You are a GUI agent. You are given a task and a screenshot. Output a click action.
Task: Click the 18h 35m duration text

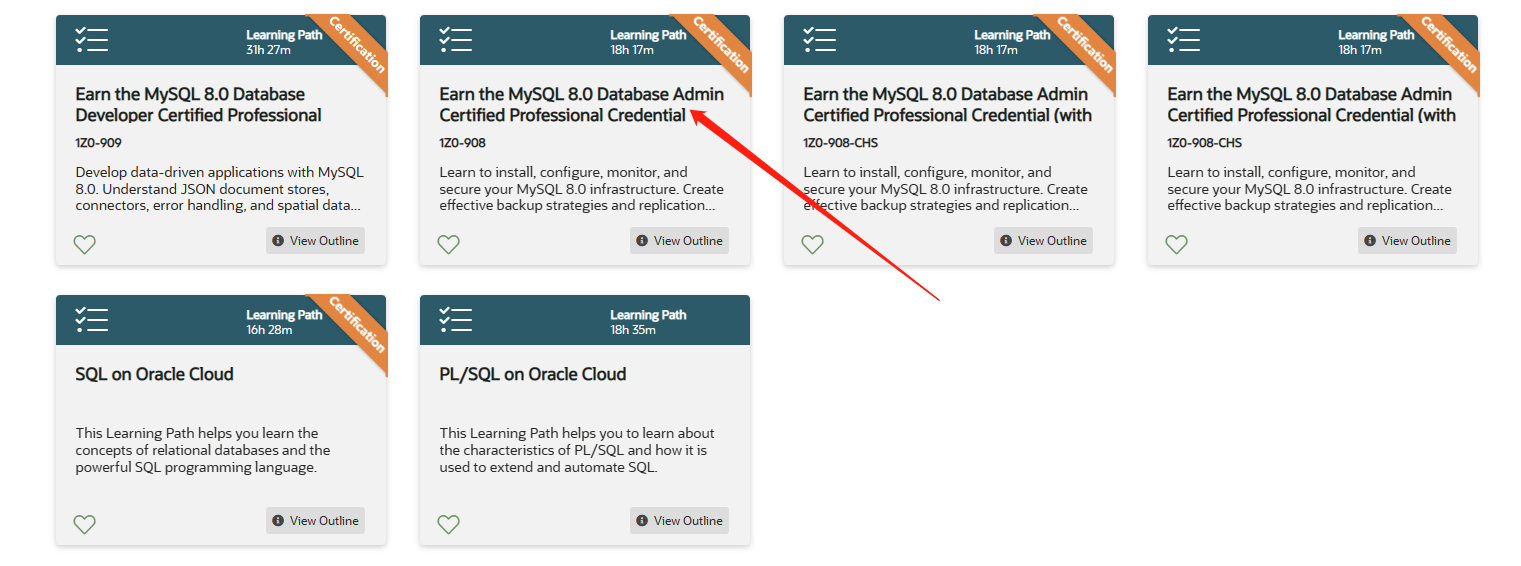(x=633, y=329)
